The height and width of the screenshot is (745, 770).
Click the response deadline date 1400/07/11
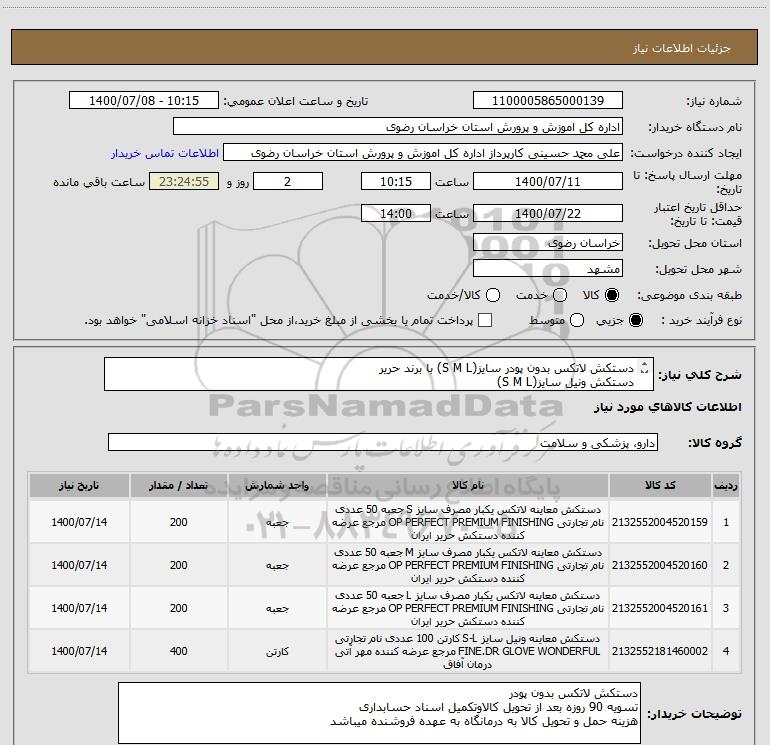[x=548, y=182]
